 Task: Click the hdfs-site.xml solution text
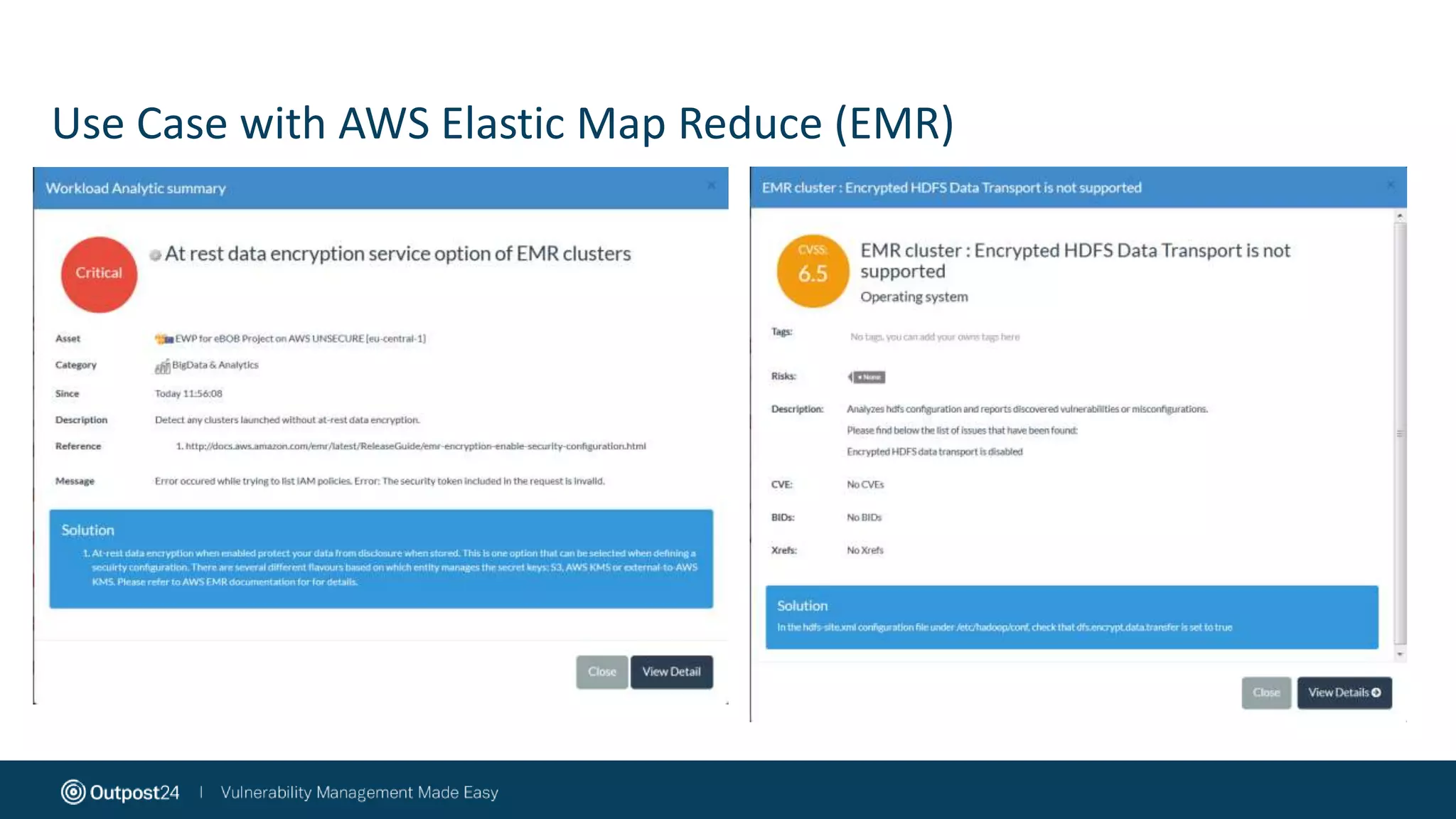pyautogui.click(x=1005, y=628)
